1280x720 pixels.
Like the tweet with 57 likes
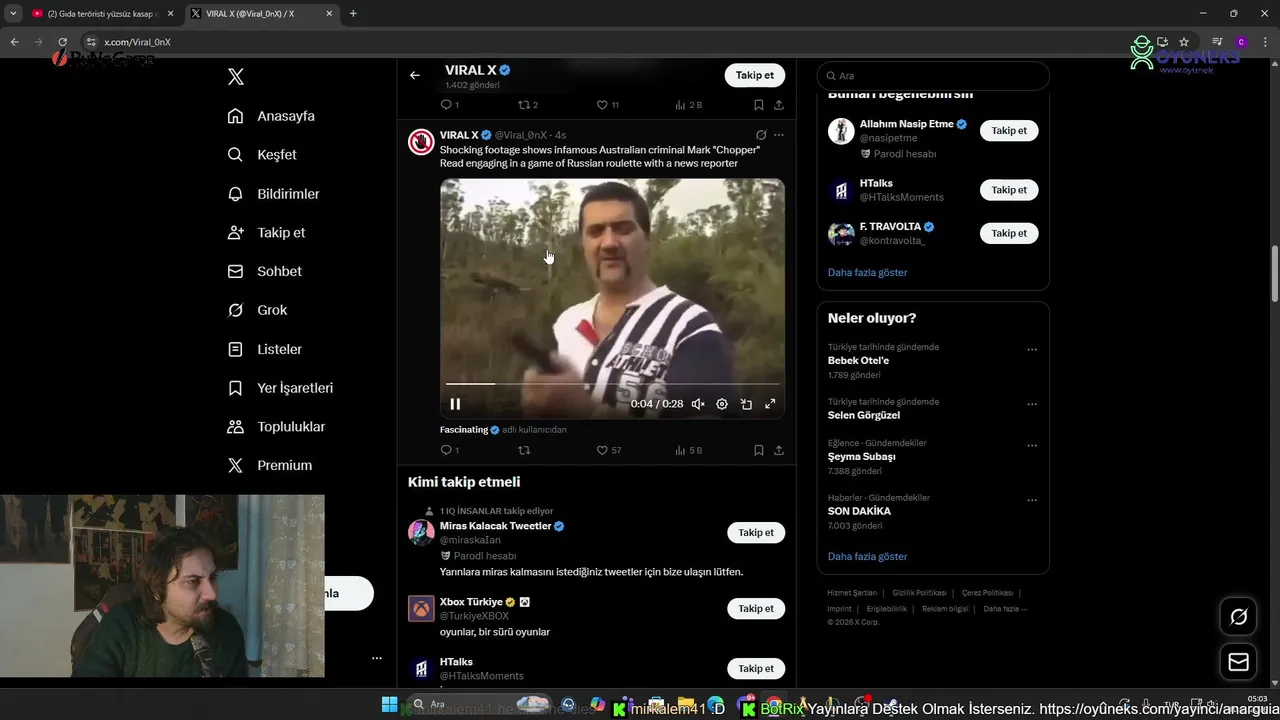602,450
